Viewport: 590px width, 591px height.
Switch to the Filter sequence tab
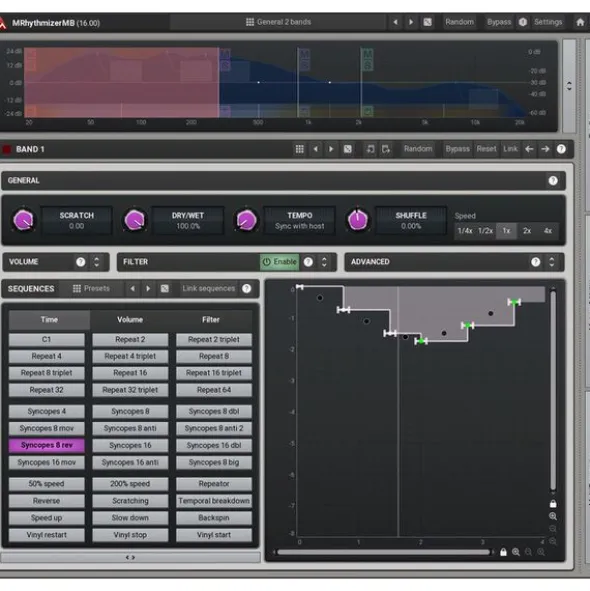[211, 320]
